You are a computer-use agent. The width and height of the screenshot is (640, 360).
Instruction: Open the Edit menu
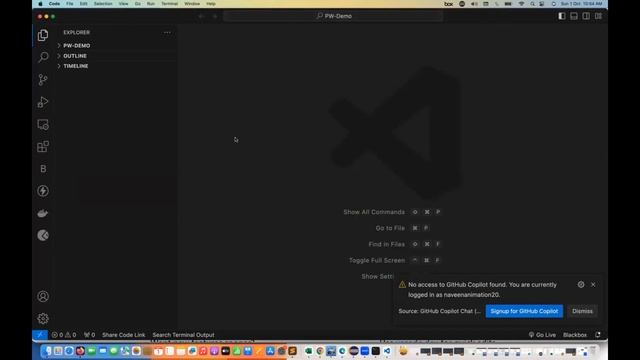84,4
